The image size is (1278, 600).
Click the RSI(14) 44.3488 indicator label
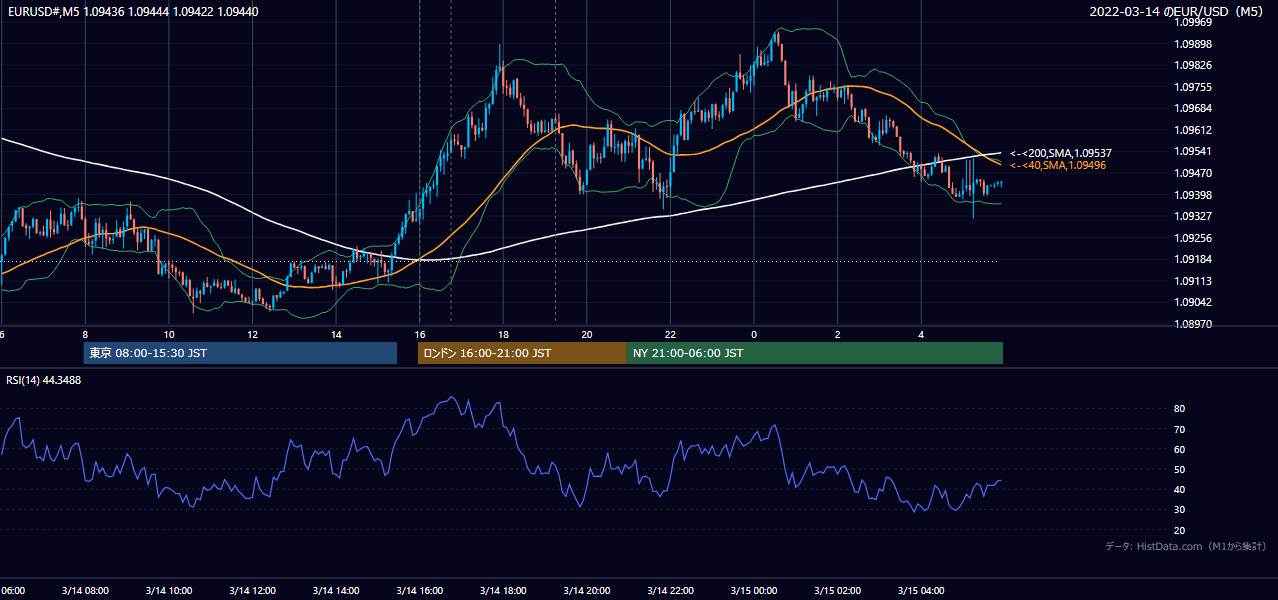coord(43,379)
